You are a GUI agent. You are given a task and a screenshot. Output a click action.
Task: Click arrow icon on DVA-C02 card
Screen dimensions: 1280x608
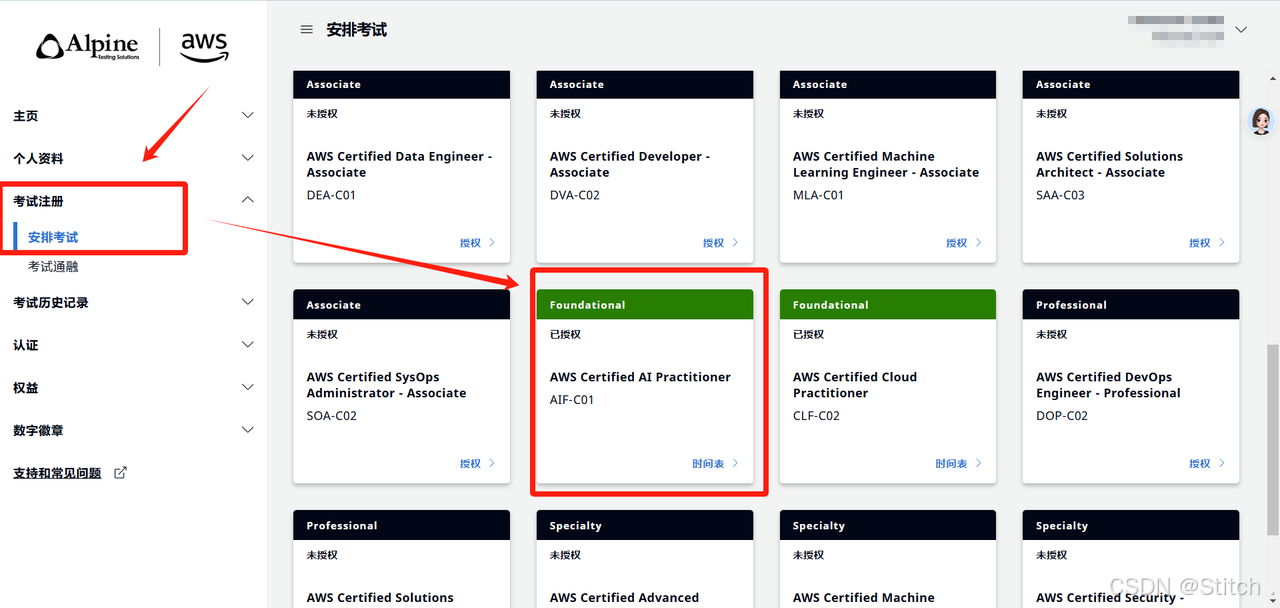click(735, 243)
